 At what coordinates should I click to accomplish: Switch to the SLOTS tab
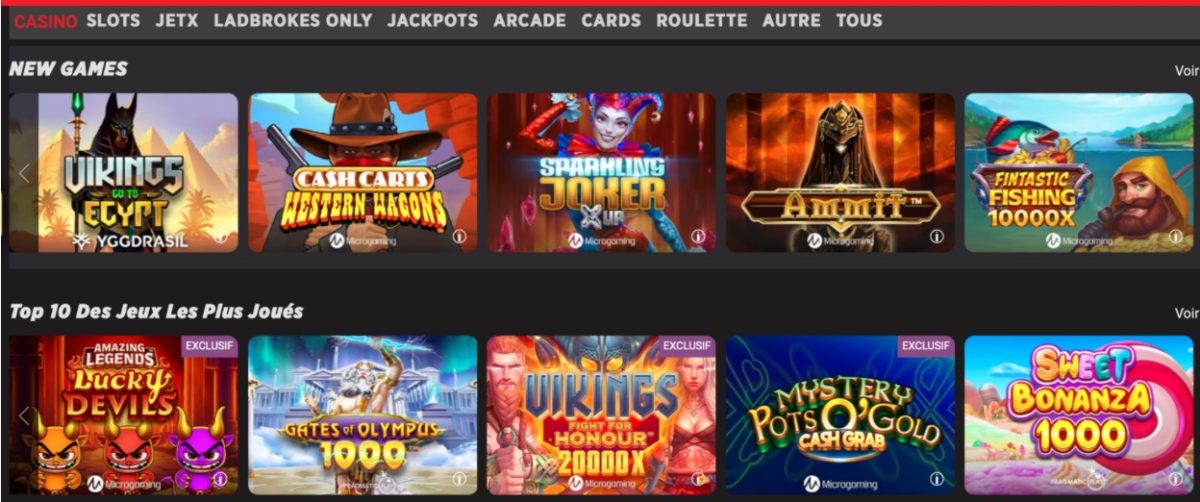(113, 20)
